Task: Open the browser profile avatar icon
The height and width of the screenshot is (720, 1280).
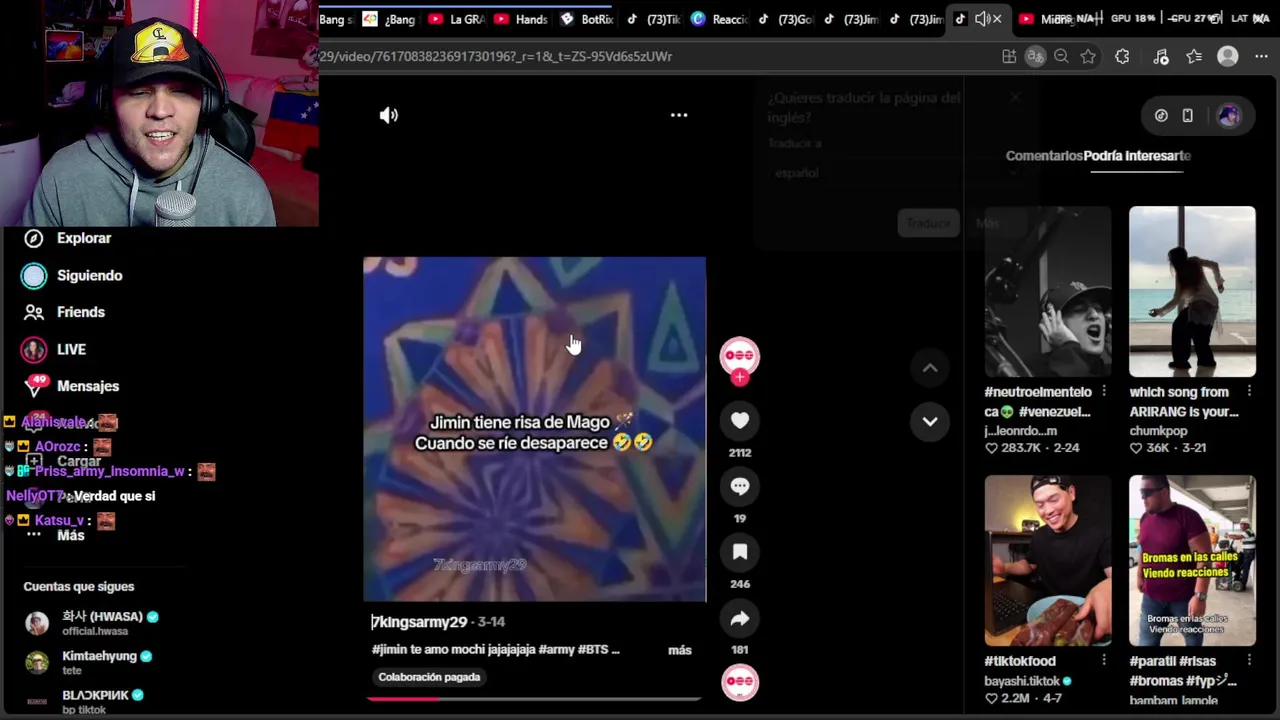Action: click(x=1228, y=57)
